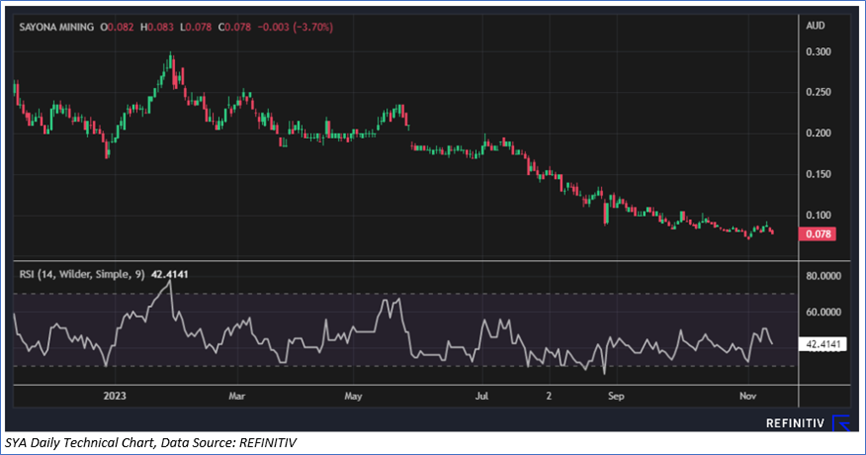Click the change value −0.003 (−3.70%)

[x=295, y=27]
